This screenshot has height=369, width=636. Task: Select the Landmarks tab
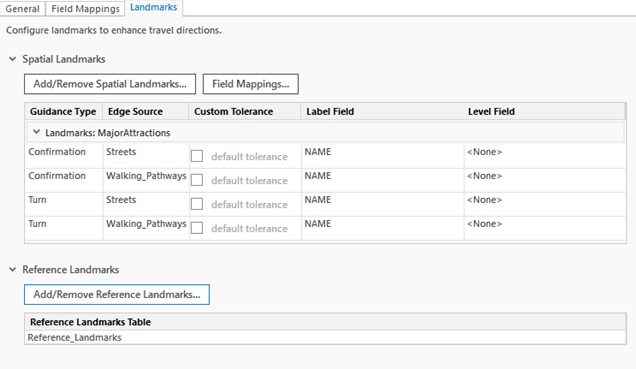tap(154, 7)
